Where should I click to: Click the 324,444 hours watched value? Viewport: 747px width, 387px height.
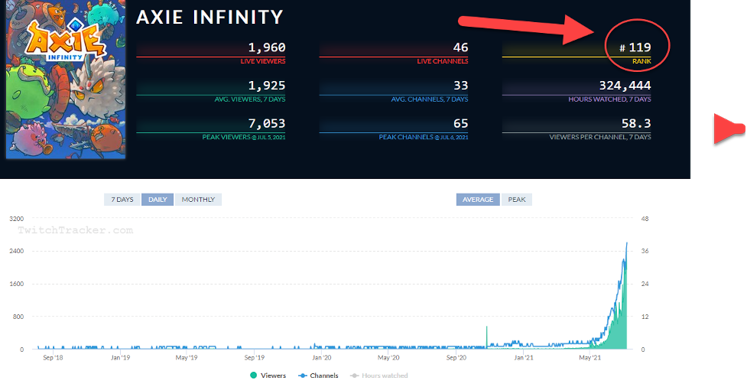tap(625, 85)
